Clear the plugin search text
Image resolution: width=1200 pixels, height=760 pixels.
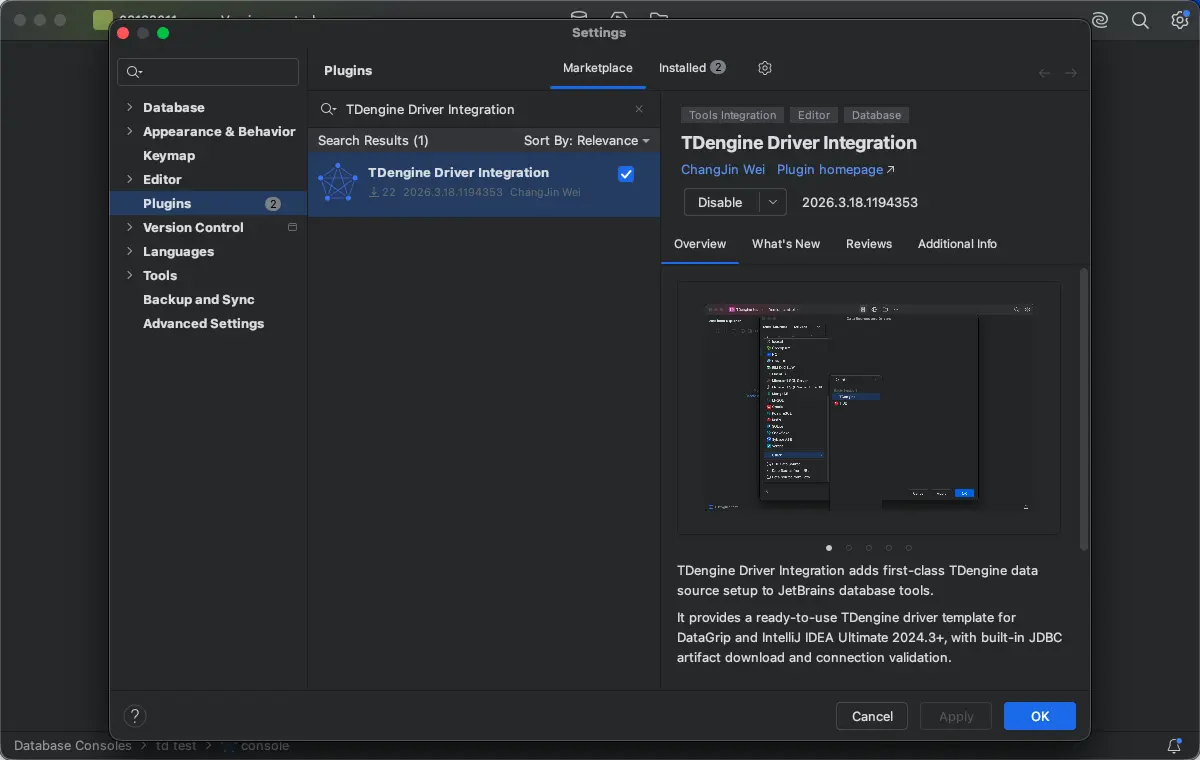coord(639,109)
